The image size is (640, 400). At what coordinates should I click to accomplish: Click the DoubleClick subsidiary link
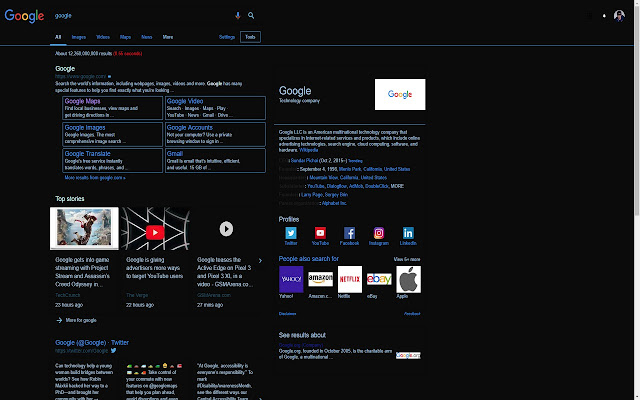pyautogui.click(x=377, y=186)
